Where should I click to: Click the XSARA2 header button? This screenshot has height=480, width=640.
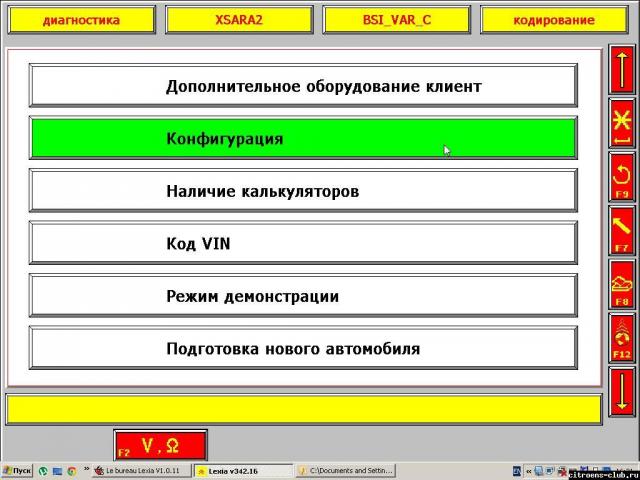click(x=239, y=20)
